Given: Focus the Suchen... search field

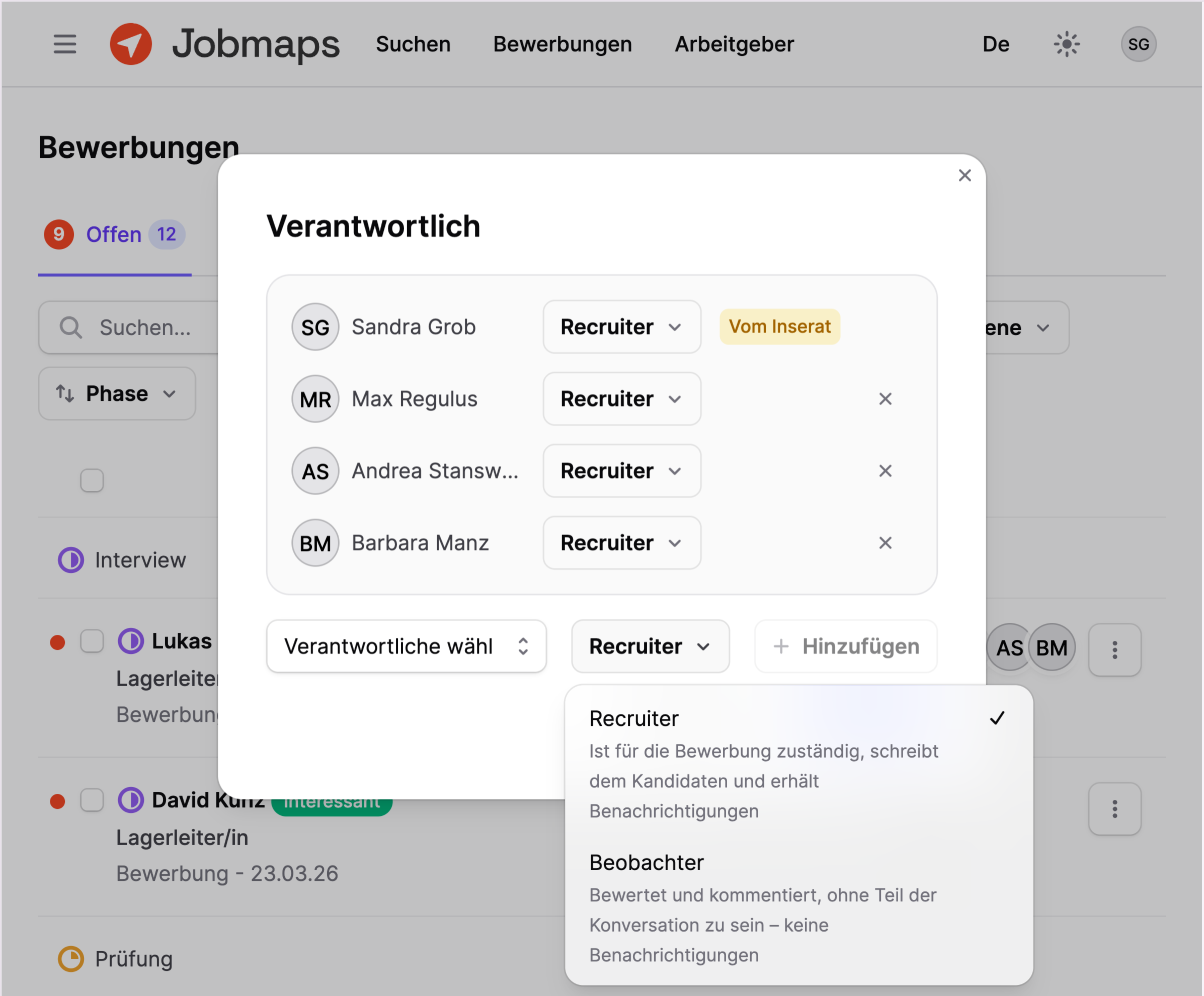Looking at the screenshot, I should click(x=128, y=328).
